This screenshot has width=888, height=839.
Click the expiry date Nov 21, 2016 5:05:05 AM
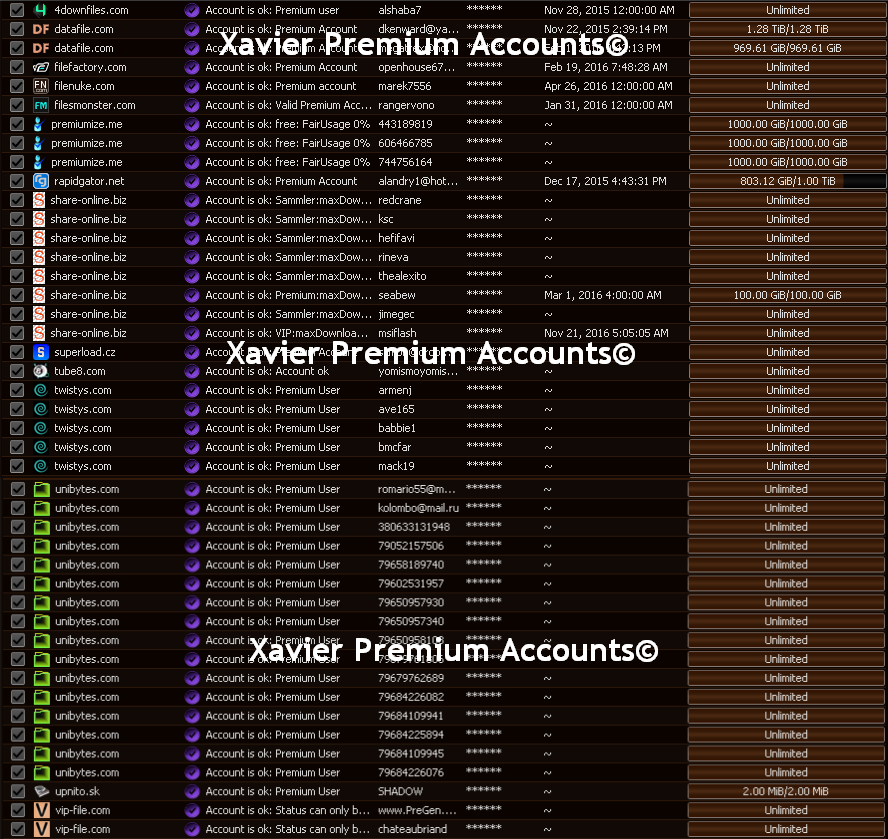point(606,333)
